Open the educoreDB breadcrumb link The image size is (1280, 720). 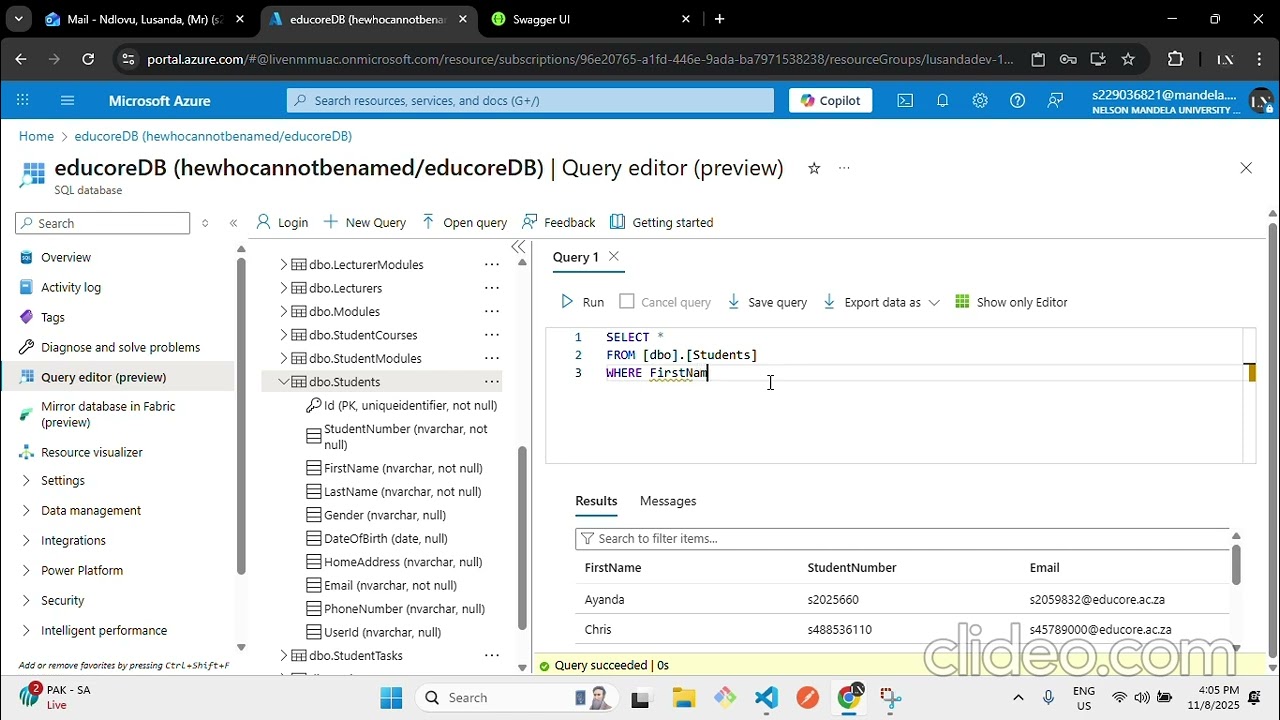[x=213, y=136]
